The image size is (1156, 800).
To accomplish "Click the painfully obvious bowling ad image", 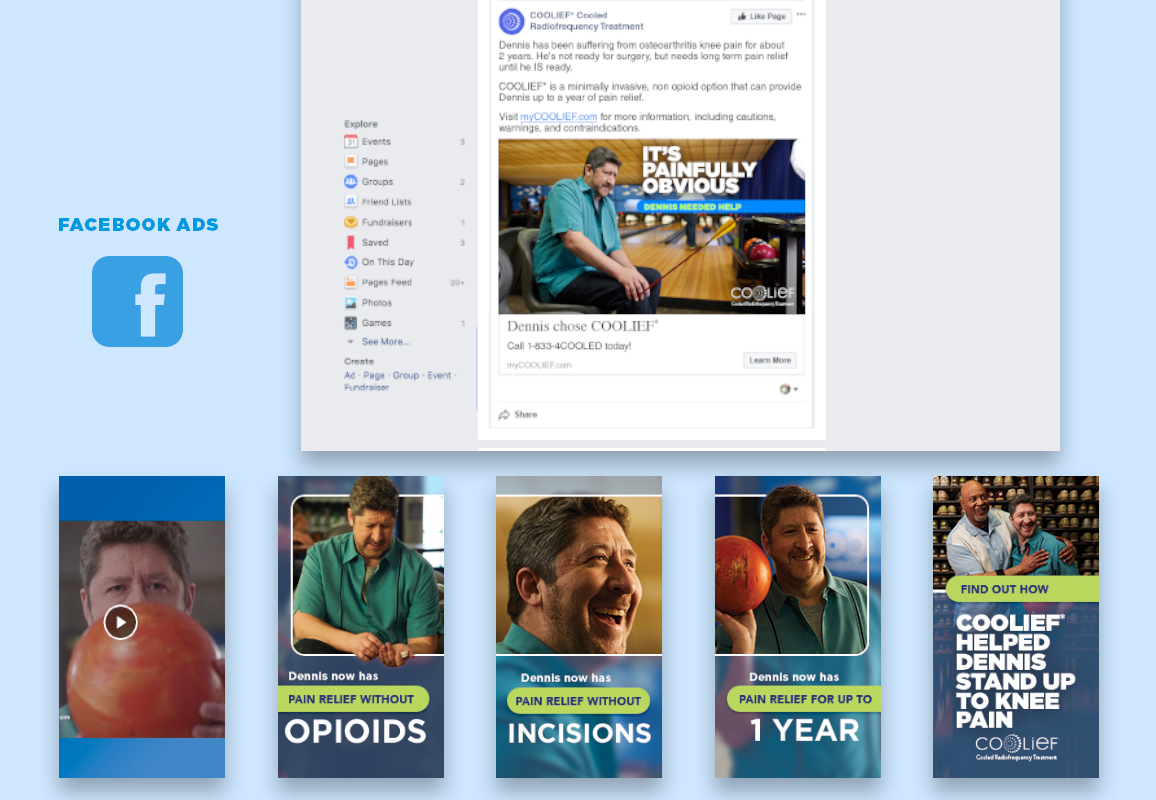I will coord(652,226).
